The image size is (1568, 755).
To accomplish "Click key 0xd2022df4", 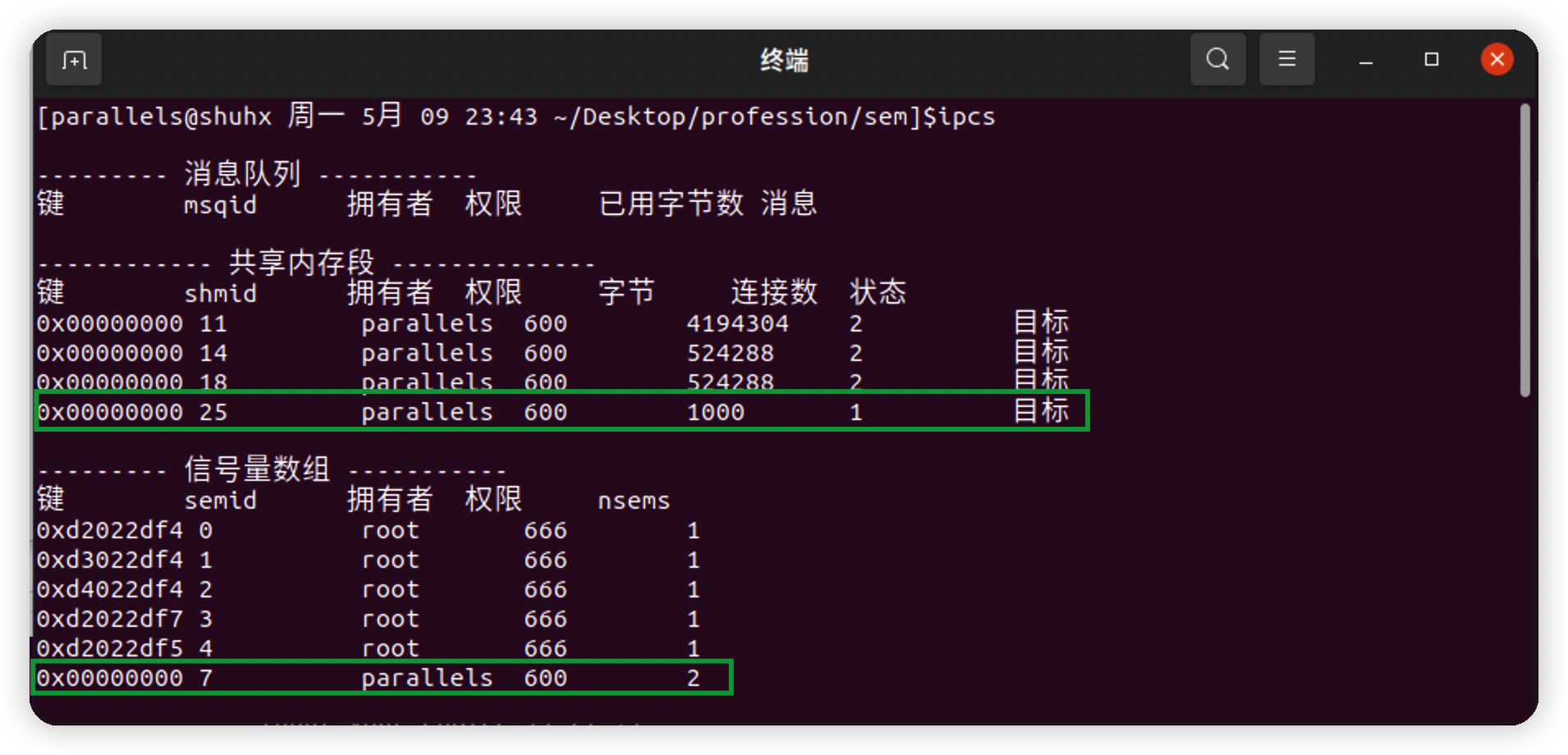I will 110,530.
